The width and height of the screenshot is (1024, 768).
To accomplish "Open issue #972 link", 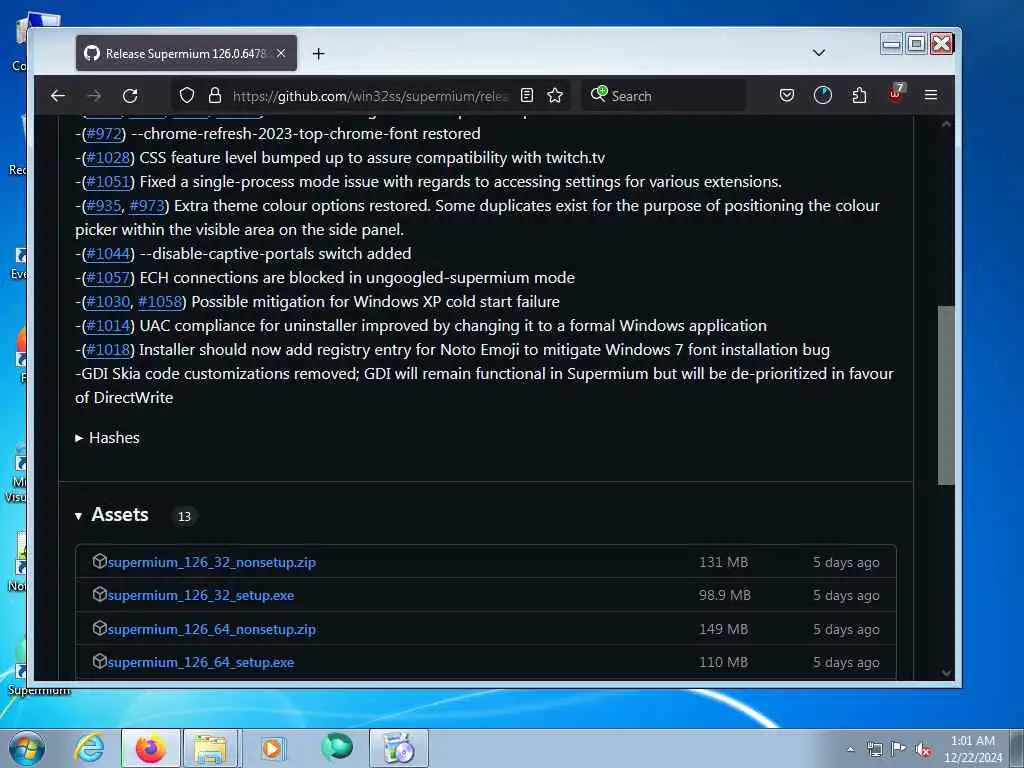I will pyautogui.click(x=104, y=134).
